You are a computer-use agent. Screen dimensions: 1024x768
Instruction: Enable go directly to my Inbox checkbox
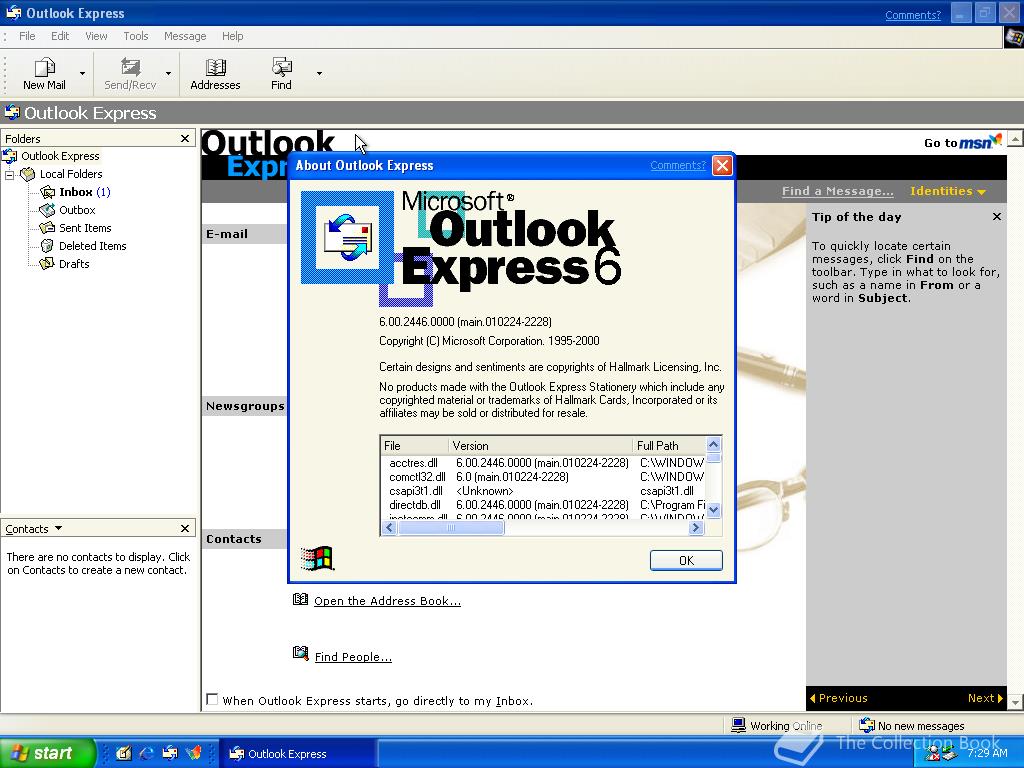212,699
